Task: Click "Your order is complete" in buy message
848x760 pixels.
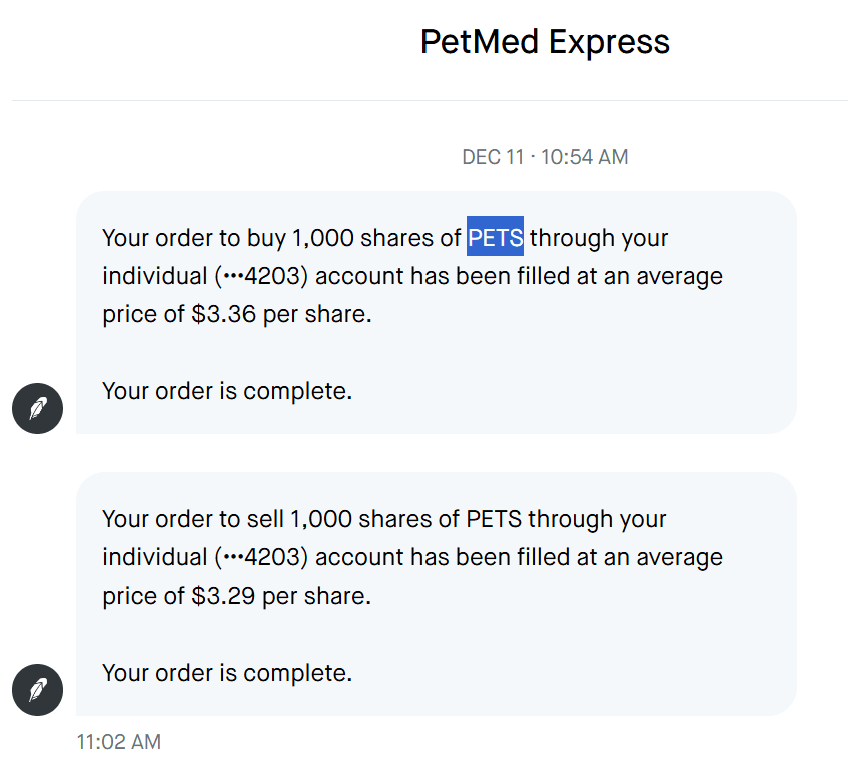Action: click(227, 390)
